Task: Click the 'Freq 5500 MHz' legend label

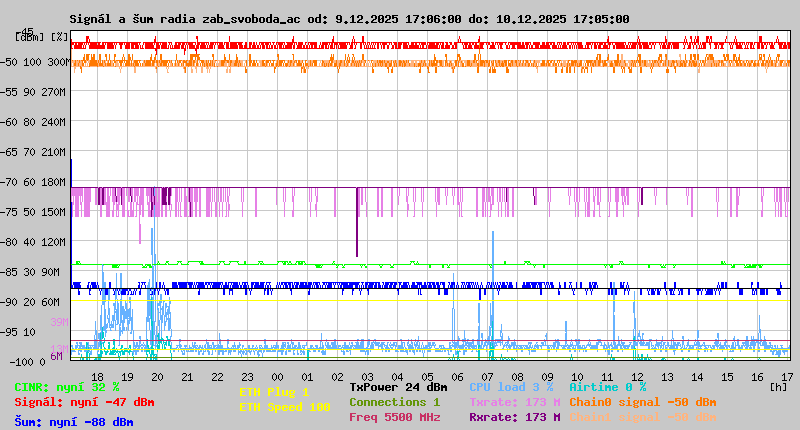Action: pos(394,417)
